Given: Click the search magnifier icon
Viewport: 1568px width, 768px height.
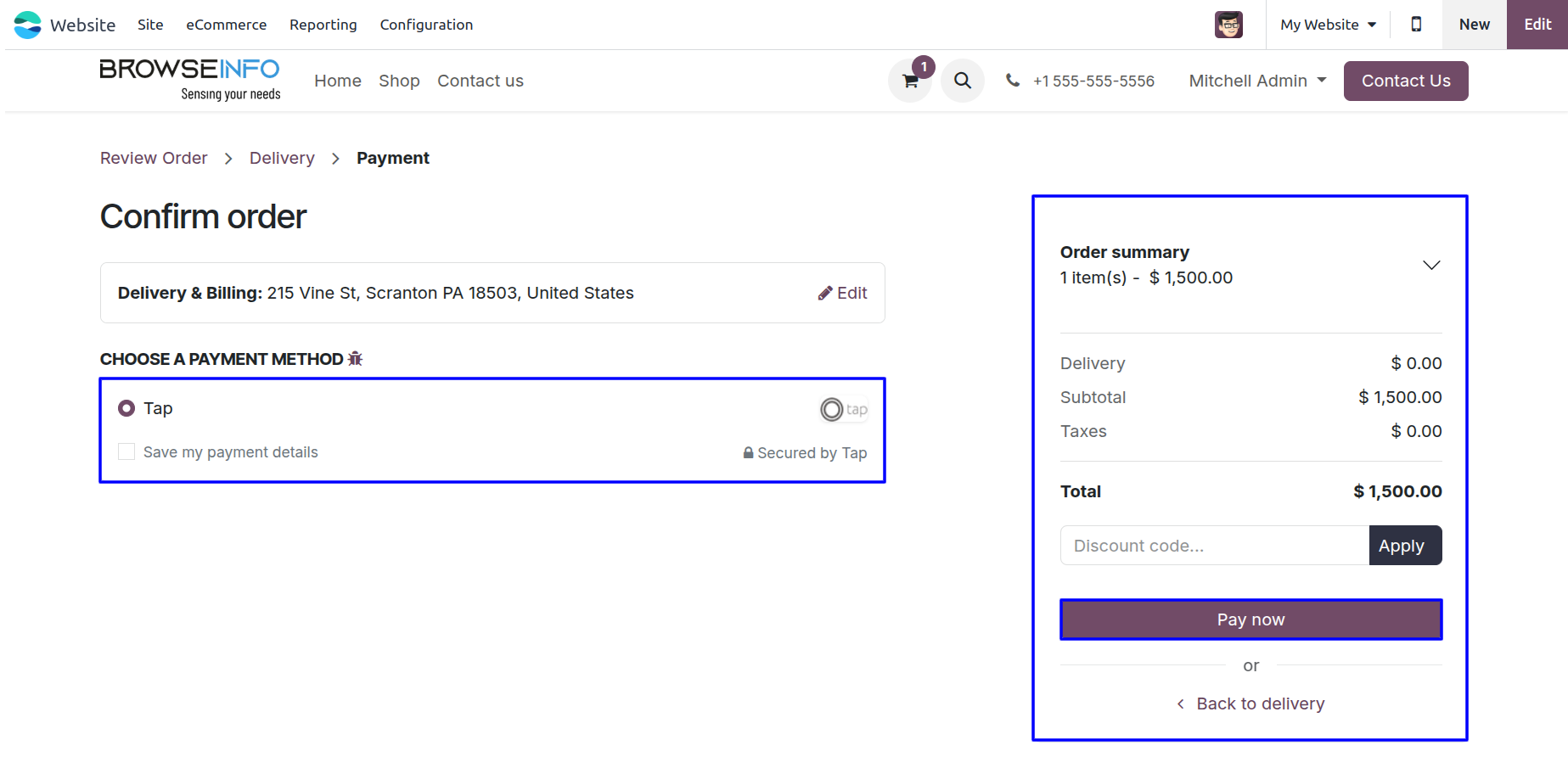Looking at the screenshot, I should click(x=962, y=81).
